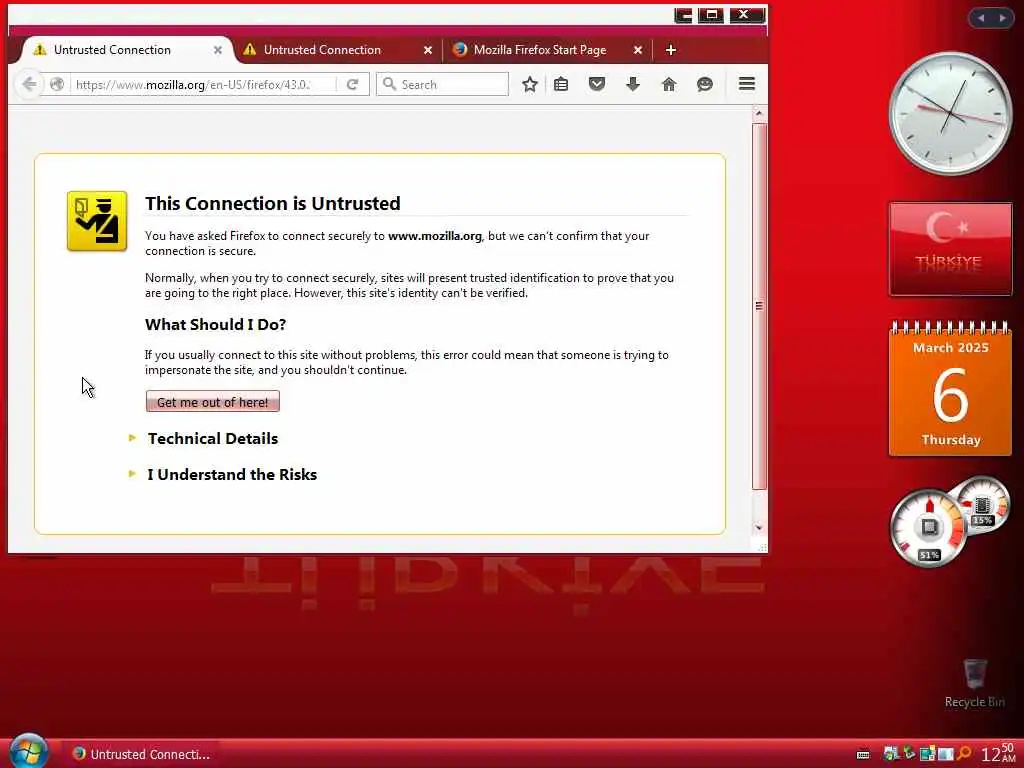Bookmark this page with the star icon
Image resolution: width=1024 pixels, height=768 pixels.
tap(530, 84)
